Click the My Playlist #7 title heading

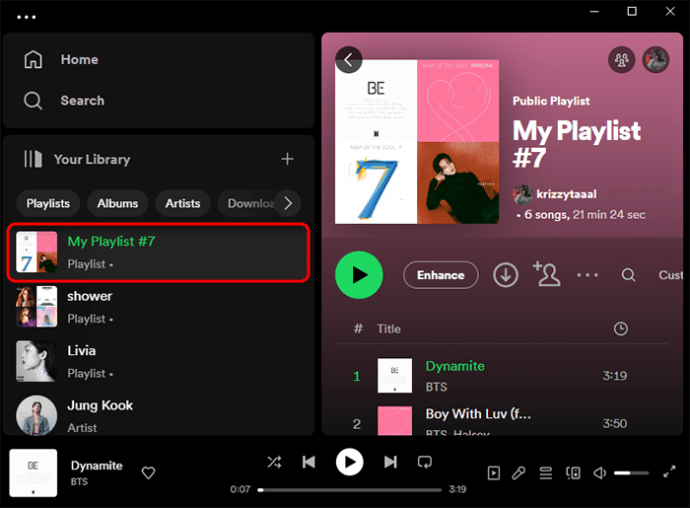(x=576, y=144)
